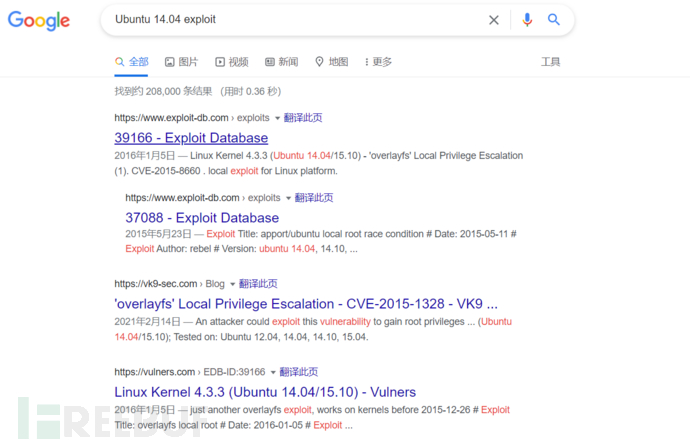Click the snippet date '2021年2月14日'
Screen dimensions: 690x446
(147, 322)
